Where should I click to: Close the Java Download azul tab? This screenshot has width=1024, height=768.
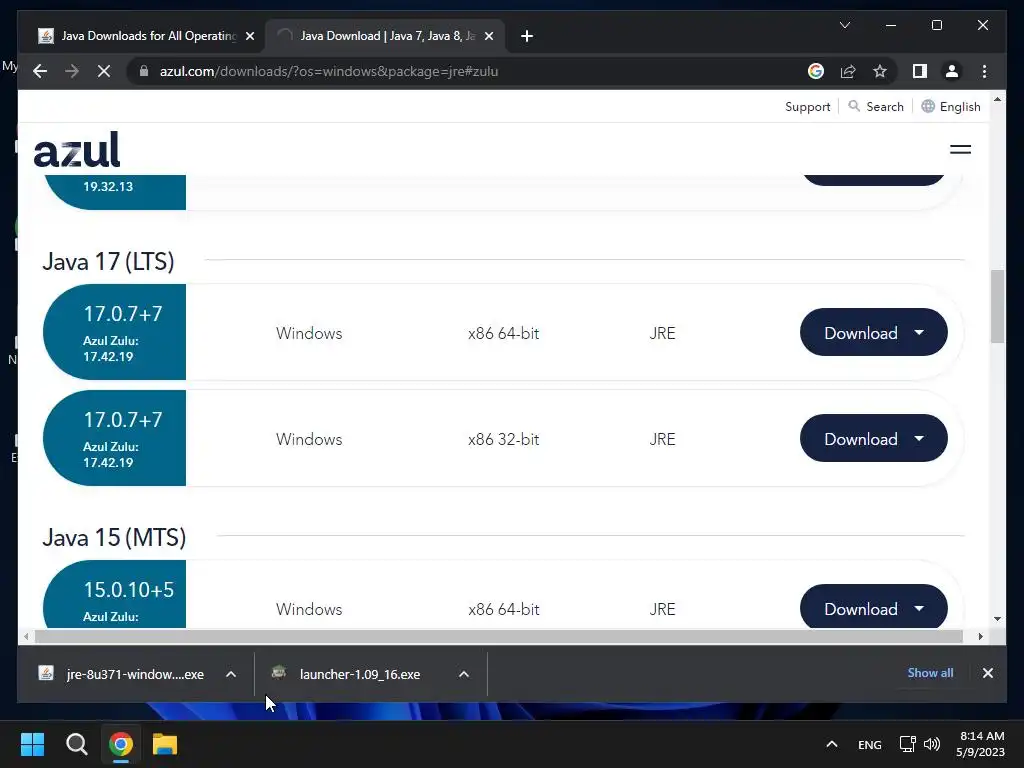click(x=489, y=36)
